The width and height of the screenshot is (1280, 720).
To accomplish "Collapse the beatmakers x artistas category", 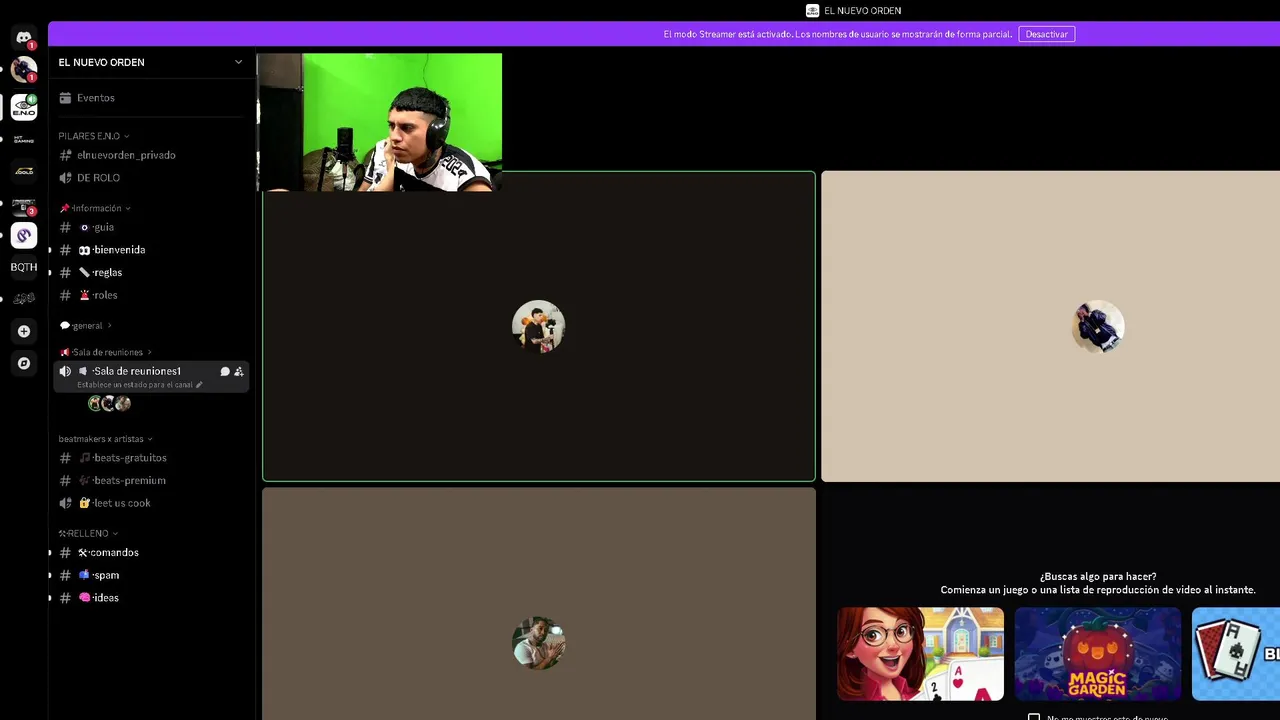I will (x=106, y=439).
